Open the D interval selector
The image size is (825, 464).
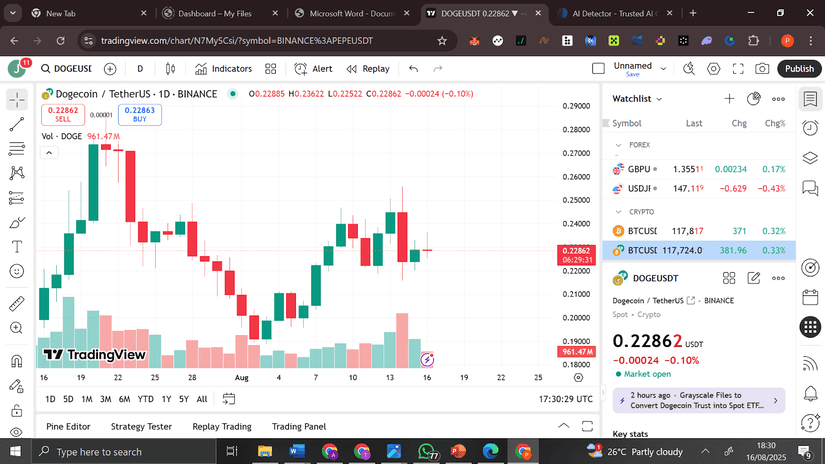click(140, 69)
